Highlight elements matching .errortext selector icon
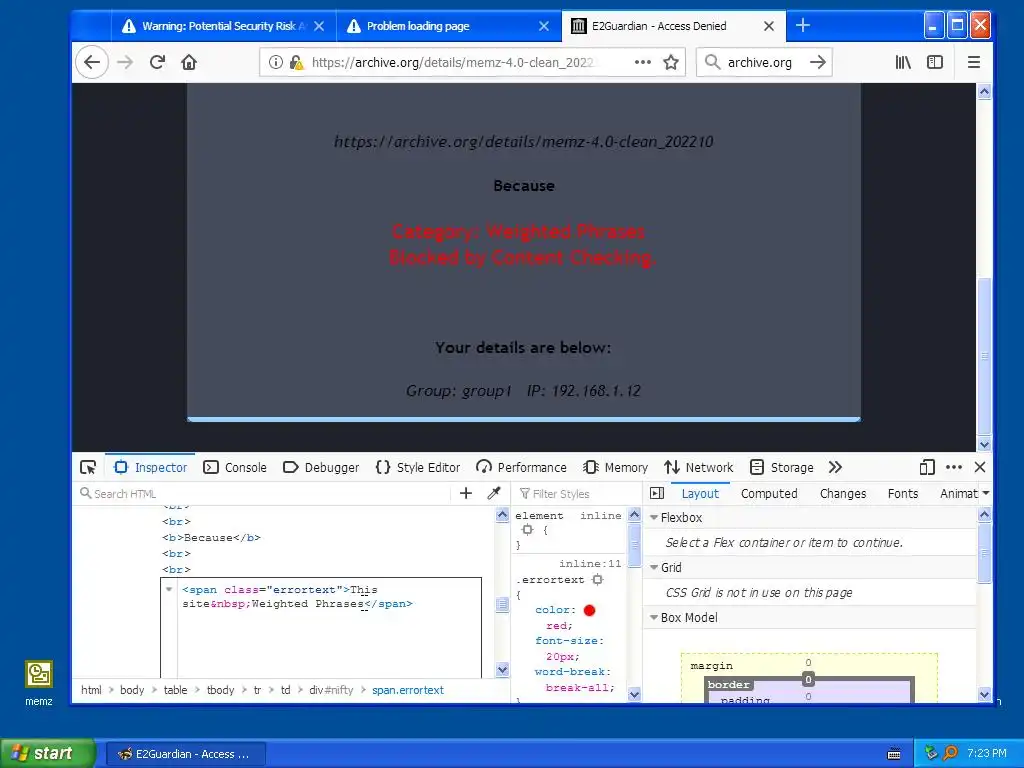The height and width of the screenshot is (768, 1024). [x=598, y=580]
